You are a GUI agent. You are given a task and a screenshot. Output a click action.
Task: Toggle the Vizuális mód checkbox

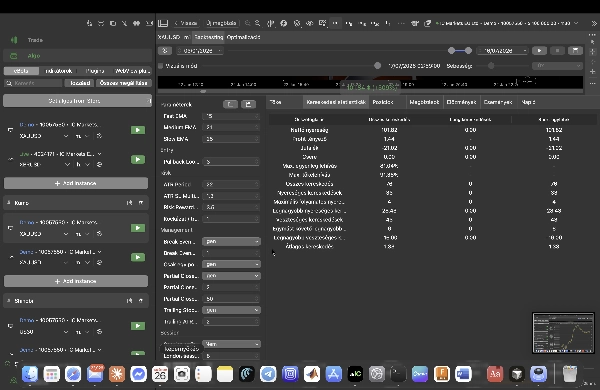click(161, 66)
